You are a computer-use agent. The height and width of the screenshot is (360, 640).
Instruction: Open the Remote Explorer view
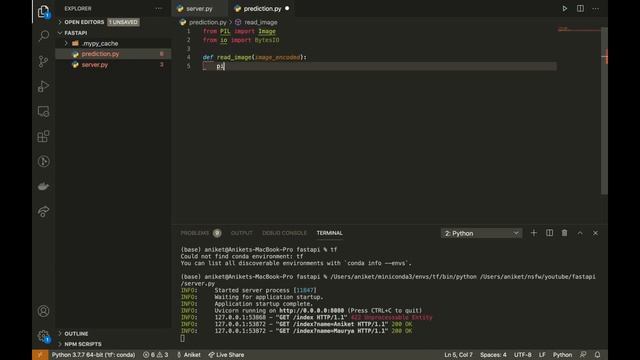point(43,111)
